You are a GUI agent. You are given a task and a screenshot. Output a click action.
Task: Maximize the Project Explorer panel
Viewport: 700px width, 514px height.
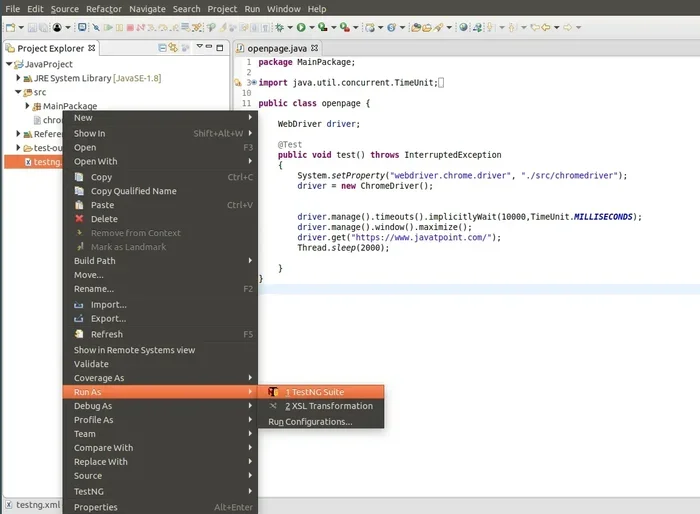click(220, 48)
